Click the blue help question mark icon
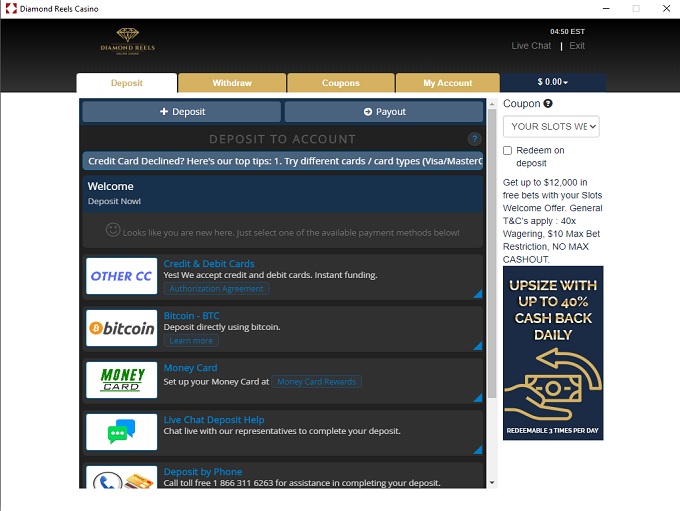Screen dimensions: 680x511 (x=474, y=139)
